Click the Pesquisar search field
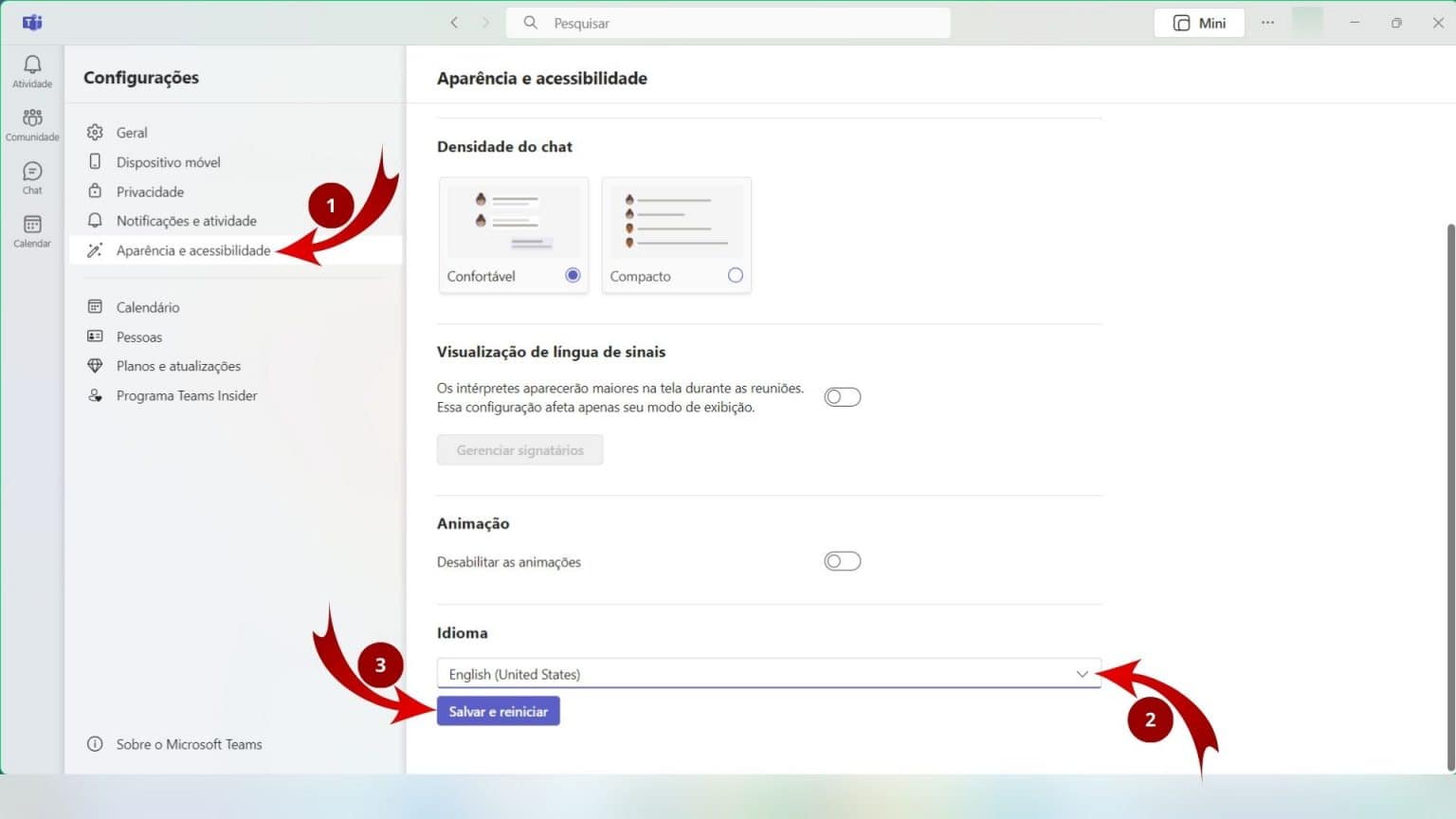 point(728,22)
